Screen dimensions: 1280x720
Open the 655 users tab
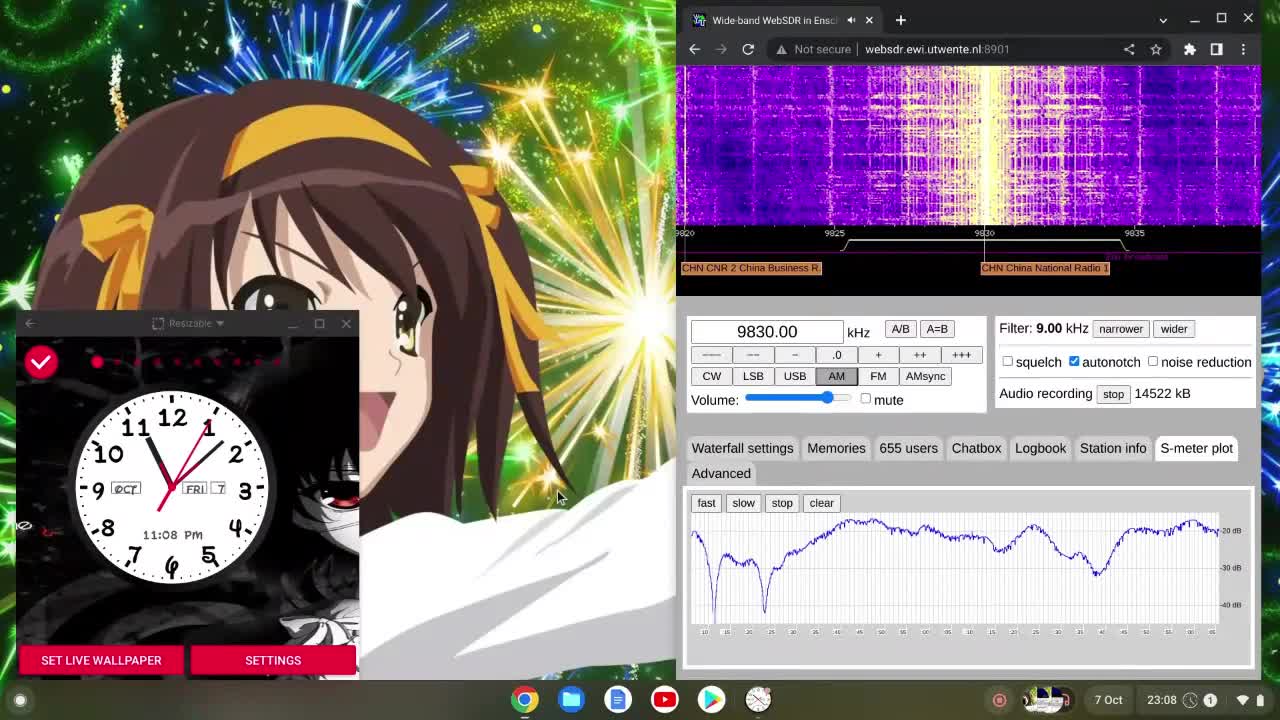coord(908,448)
